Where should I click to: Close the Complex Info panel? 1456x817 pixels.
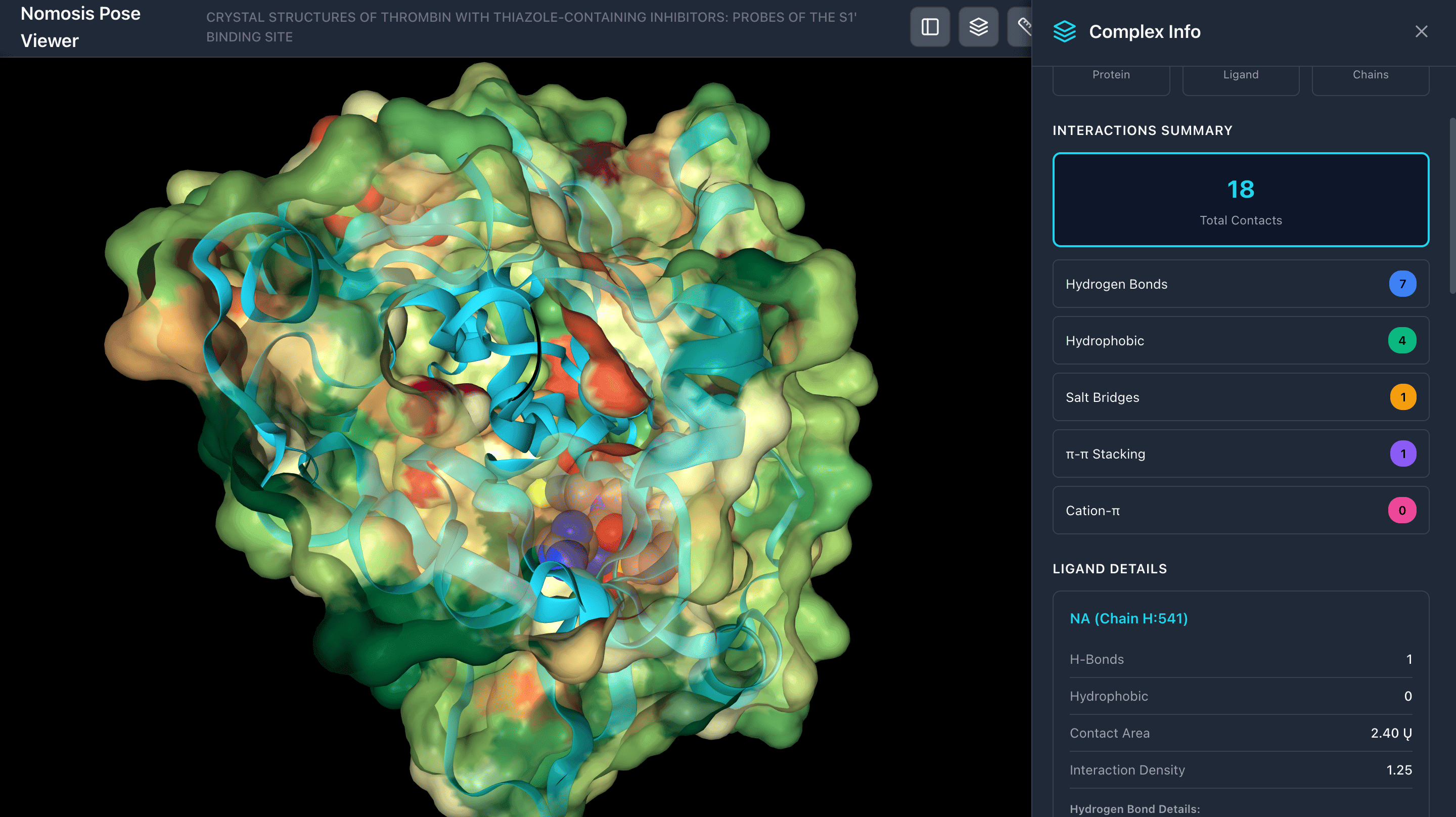[x=1421, y=32]
